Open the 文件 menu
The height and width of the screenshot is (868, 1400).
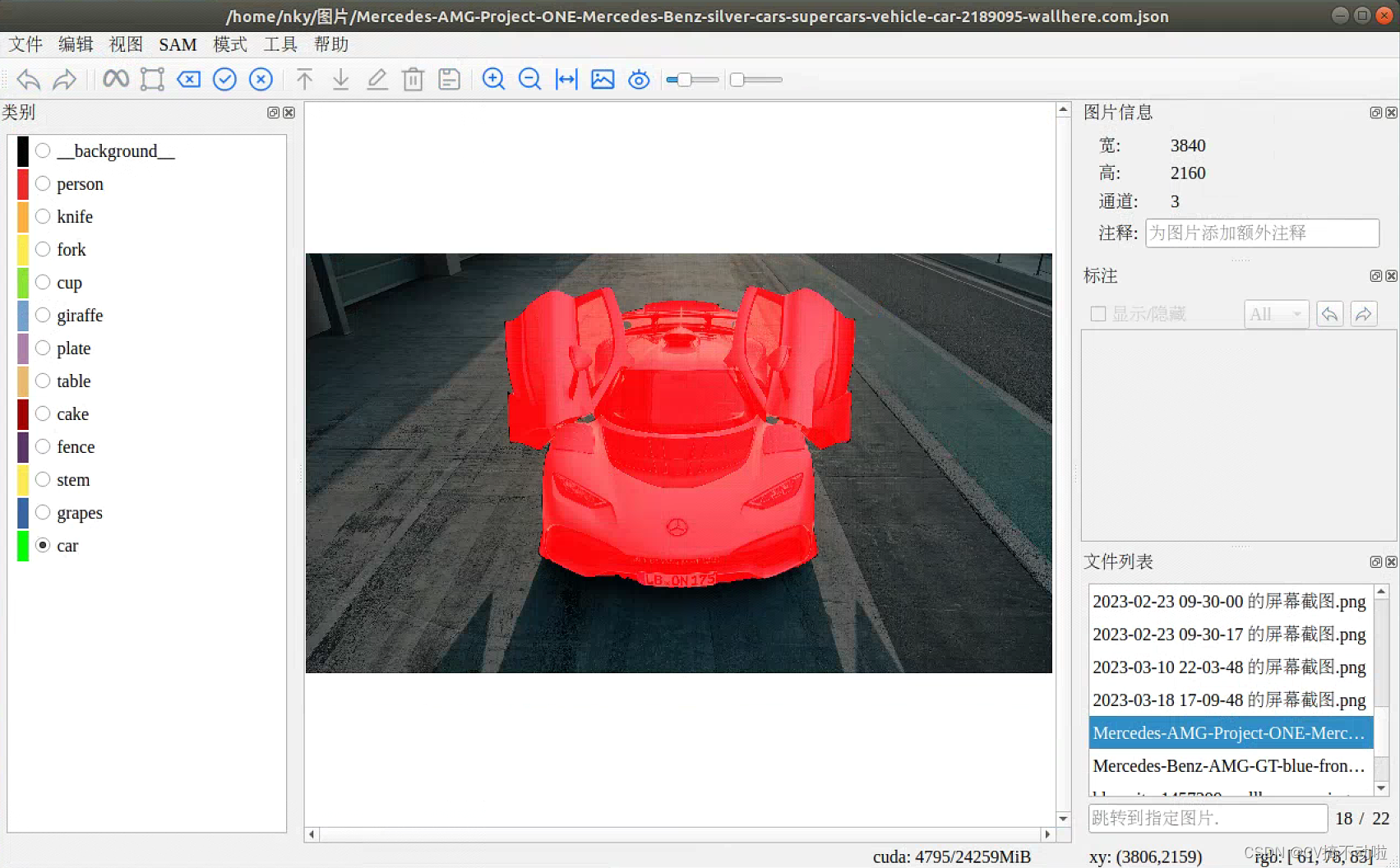click(25, 44)
